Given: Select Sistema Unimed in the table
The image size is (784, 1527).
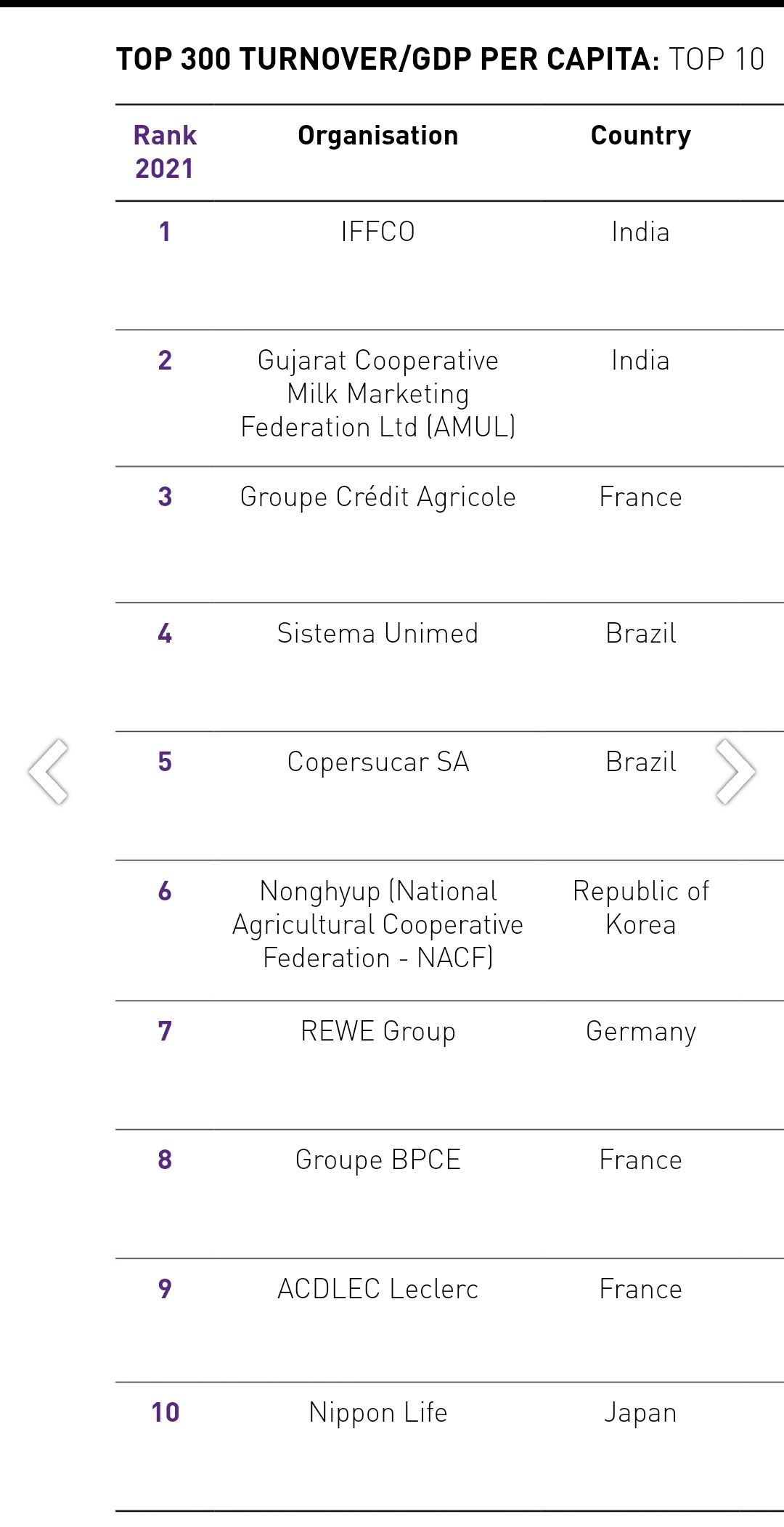Looking at the screenshot, I should coord(377,633).
